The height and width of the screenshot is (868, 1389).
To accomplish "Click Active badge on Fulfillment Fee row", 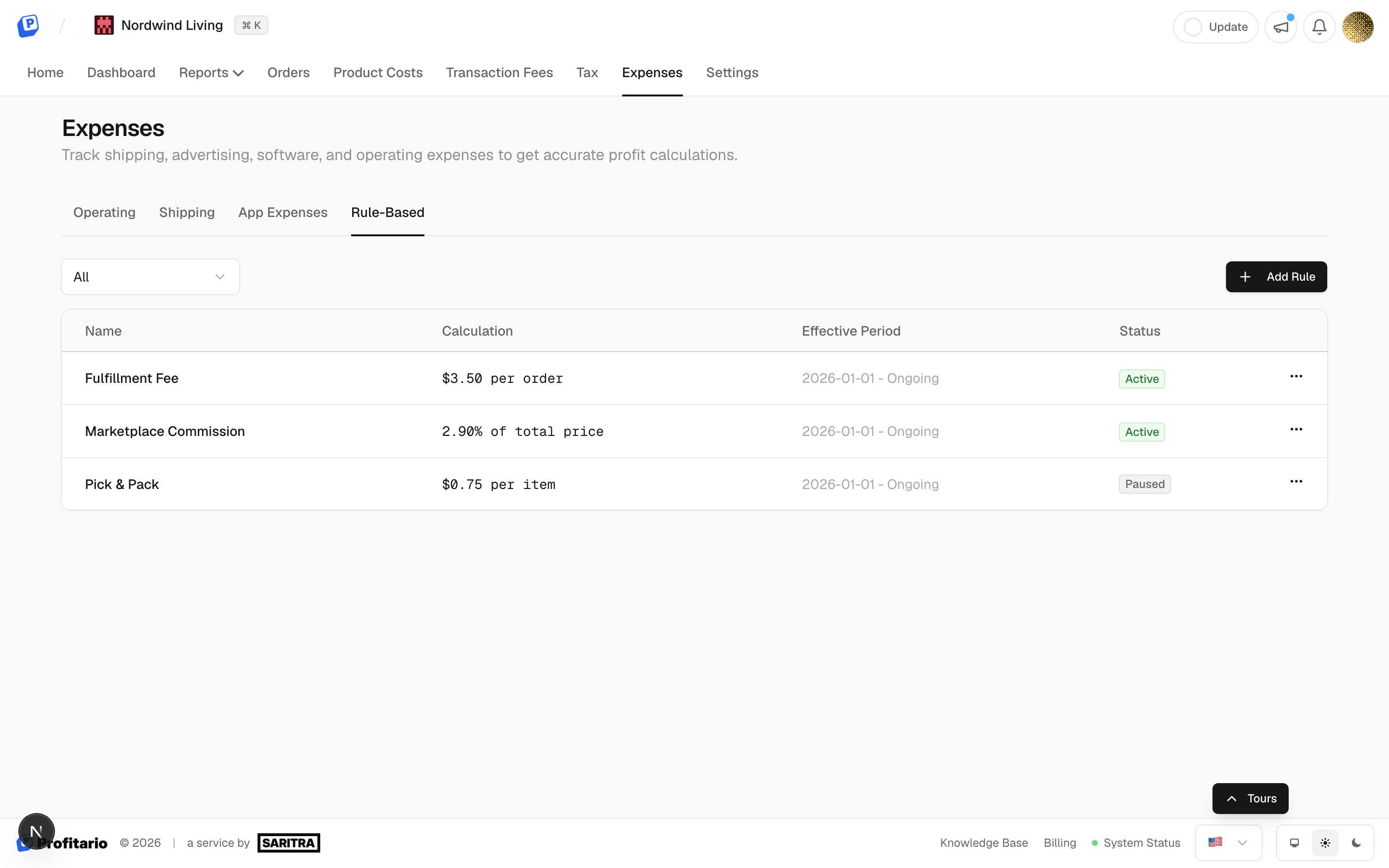I will pyautogui.click(x=1142, y=379).
